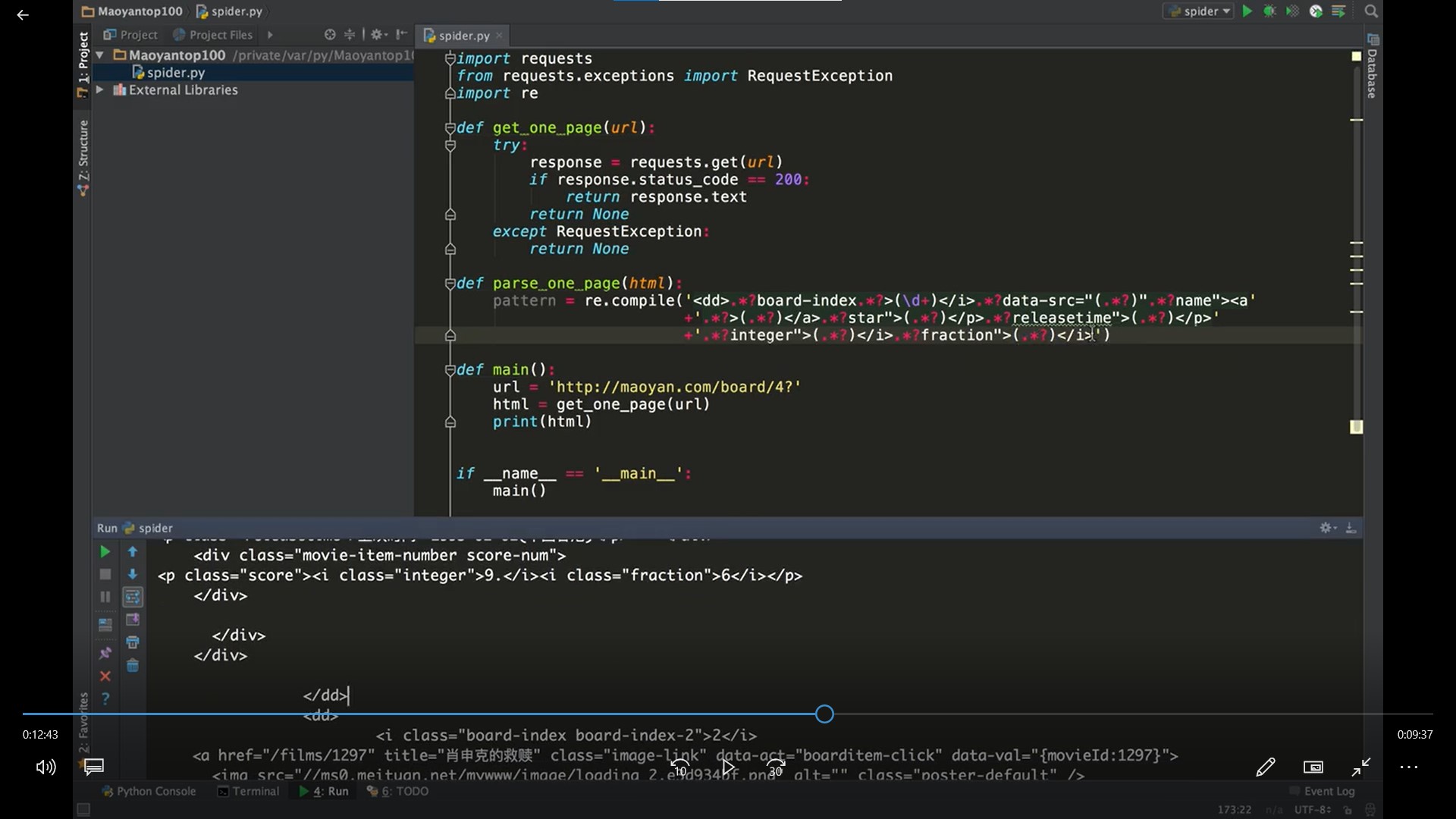Image resolution: width=1456 pixels, height=819 pixels.
Task: Click spider.py breadcrumb in navigation bar
Action: (229, 11)
